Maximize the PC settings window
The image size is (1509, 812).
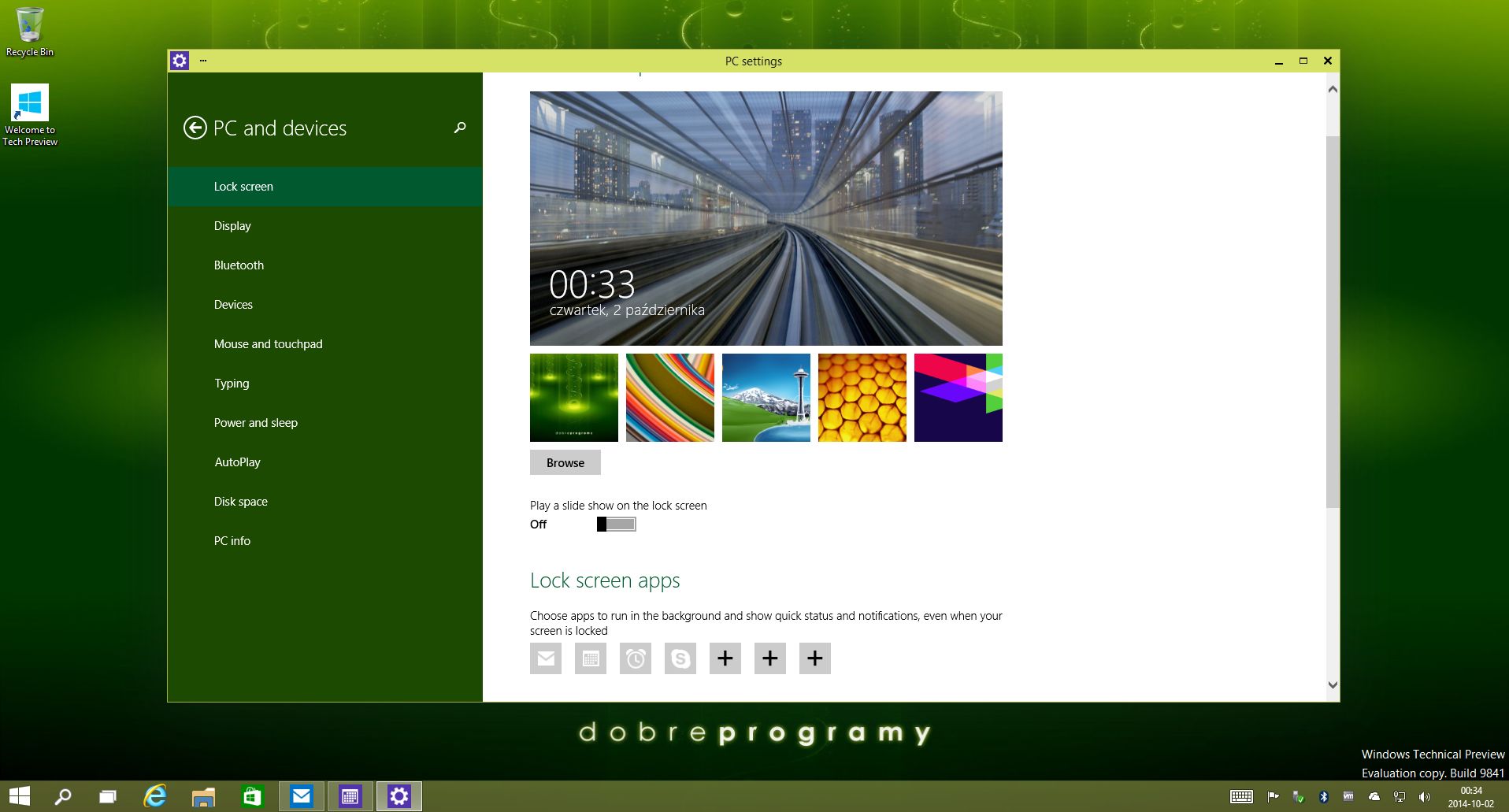(x=1303, y=61)
